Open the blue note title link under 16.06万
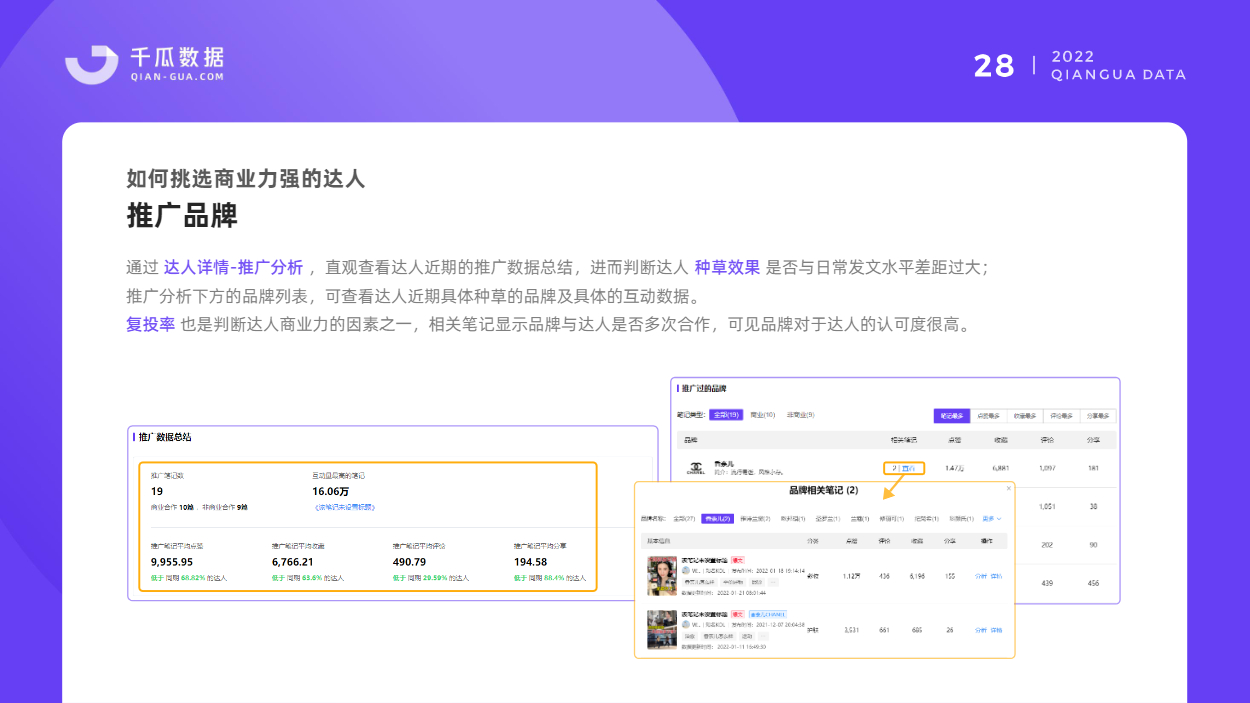1250x703 pixels. pos(345,507)
